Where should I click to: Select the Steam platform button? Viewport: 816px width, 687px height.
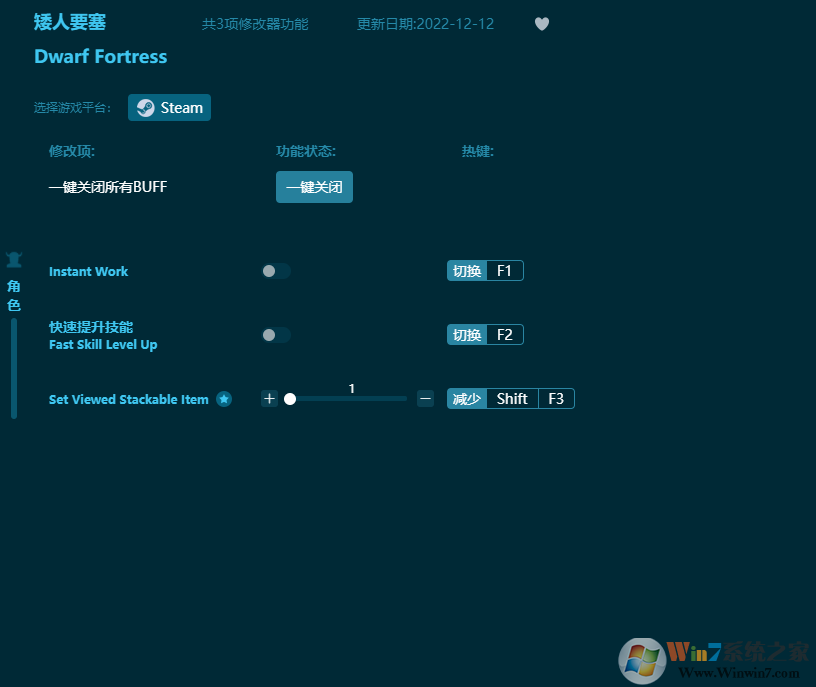coord(169,108)
